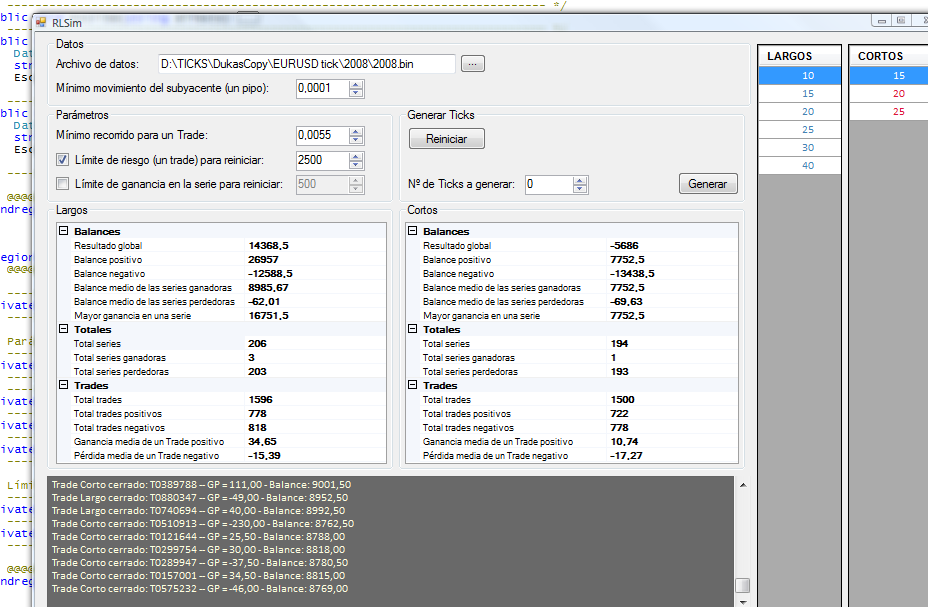Select value 20 in CORTOS list
The image size is (928, 607).
898,93
